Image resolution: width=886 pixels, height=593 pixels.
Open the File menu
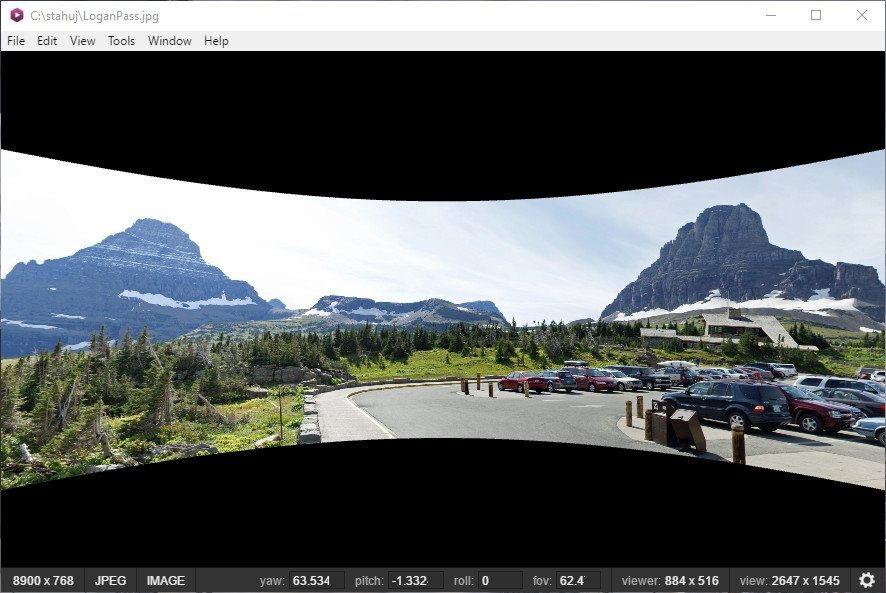point(16,41)
